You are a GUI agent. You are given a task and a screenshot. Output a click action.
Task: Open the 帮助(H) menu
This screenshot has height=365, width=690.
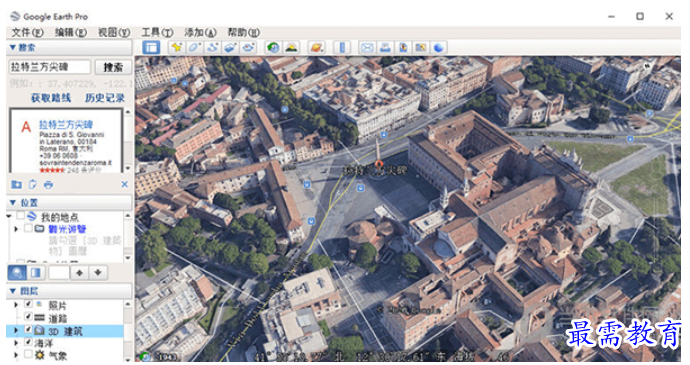coord(243,32)
